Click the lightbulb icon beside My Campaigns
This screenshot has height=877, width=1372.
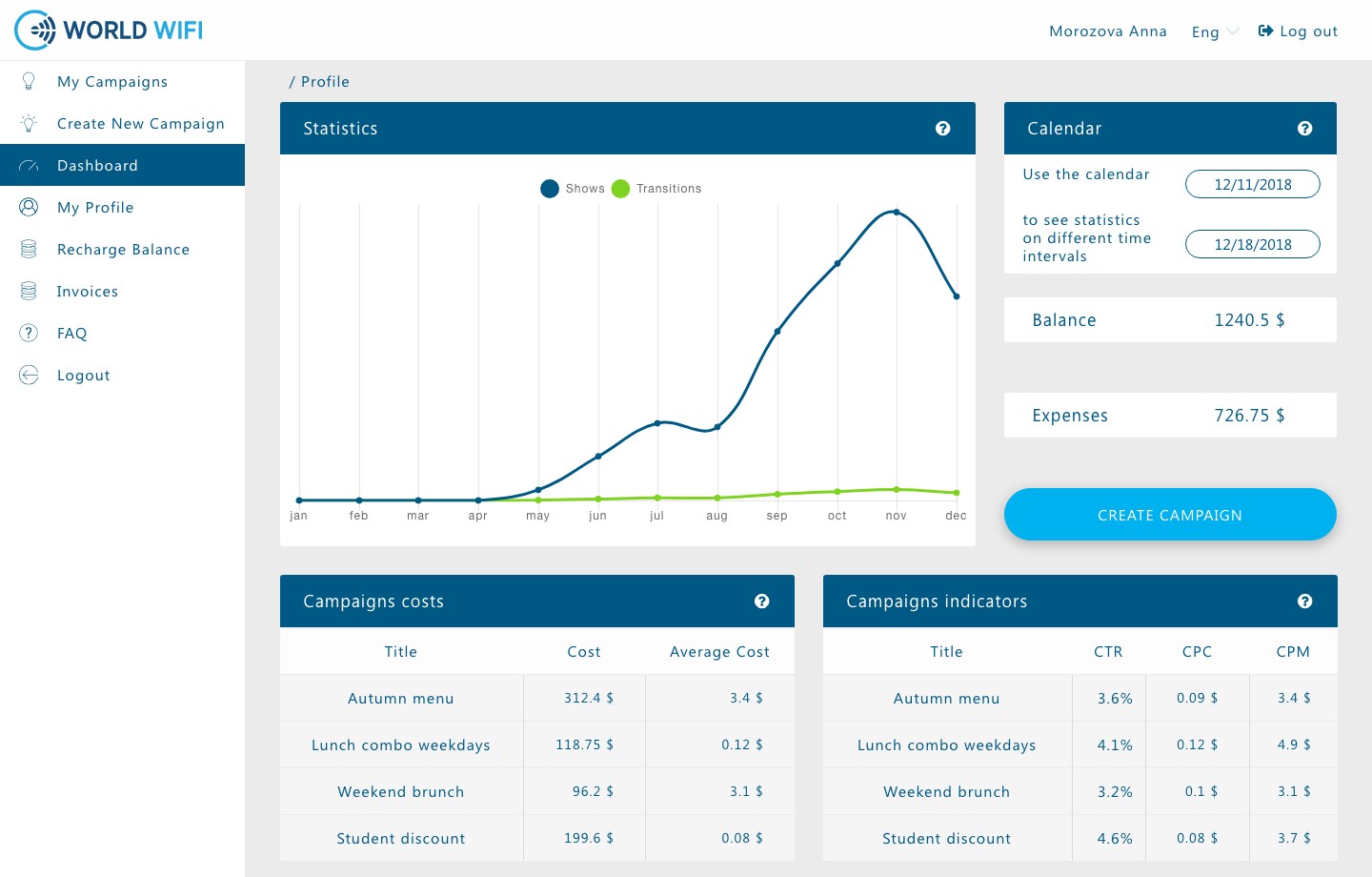(x=29, y=82)
